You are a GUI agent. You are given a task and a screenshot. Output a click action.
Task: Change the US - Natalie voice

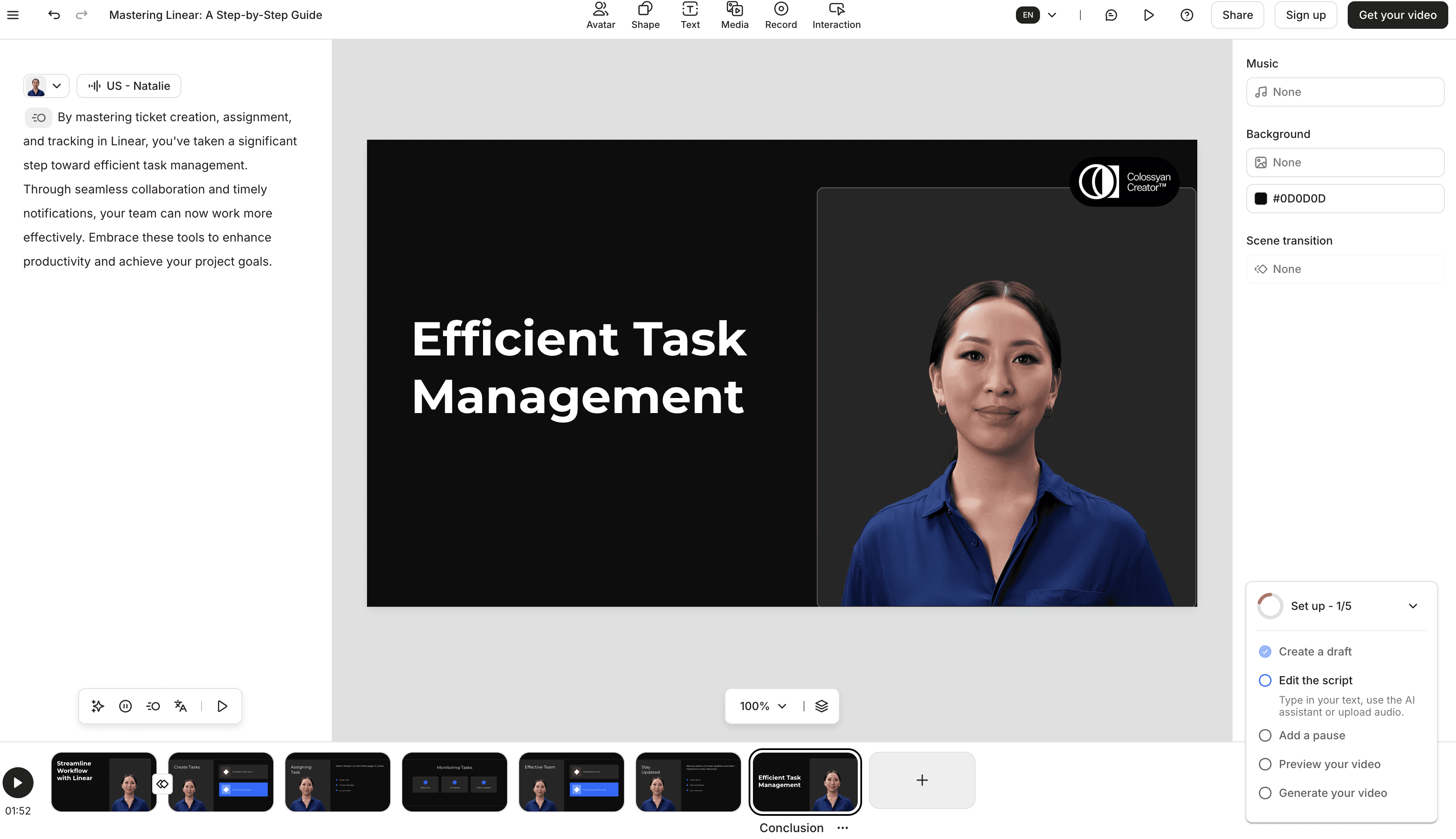click(x=129, y=86)
